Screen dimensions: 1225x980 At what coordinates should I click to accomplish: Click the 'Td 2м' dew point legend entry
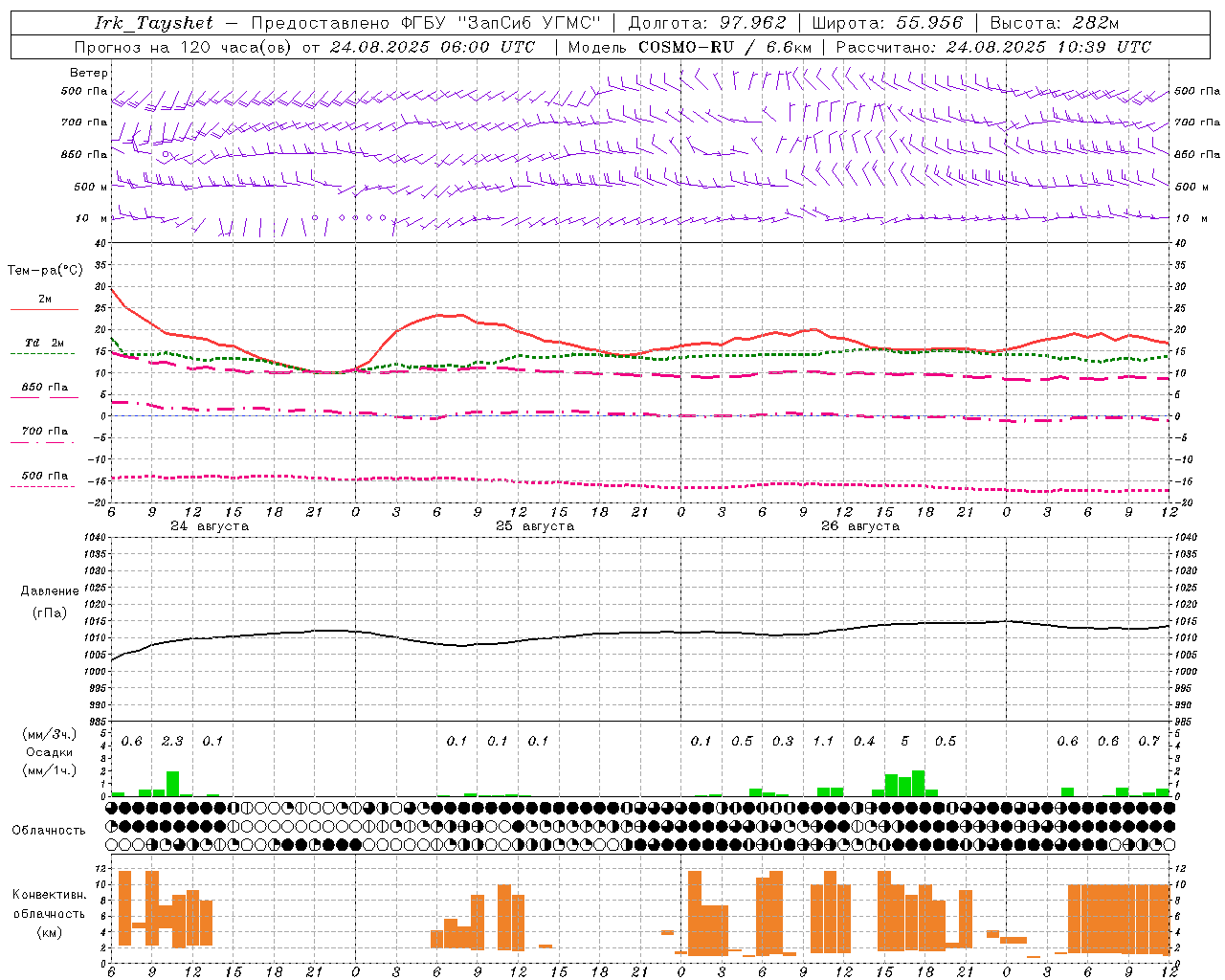pyautogui.click(x=45, y=343)
